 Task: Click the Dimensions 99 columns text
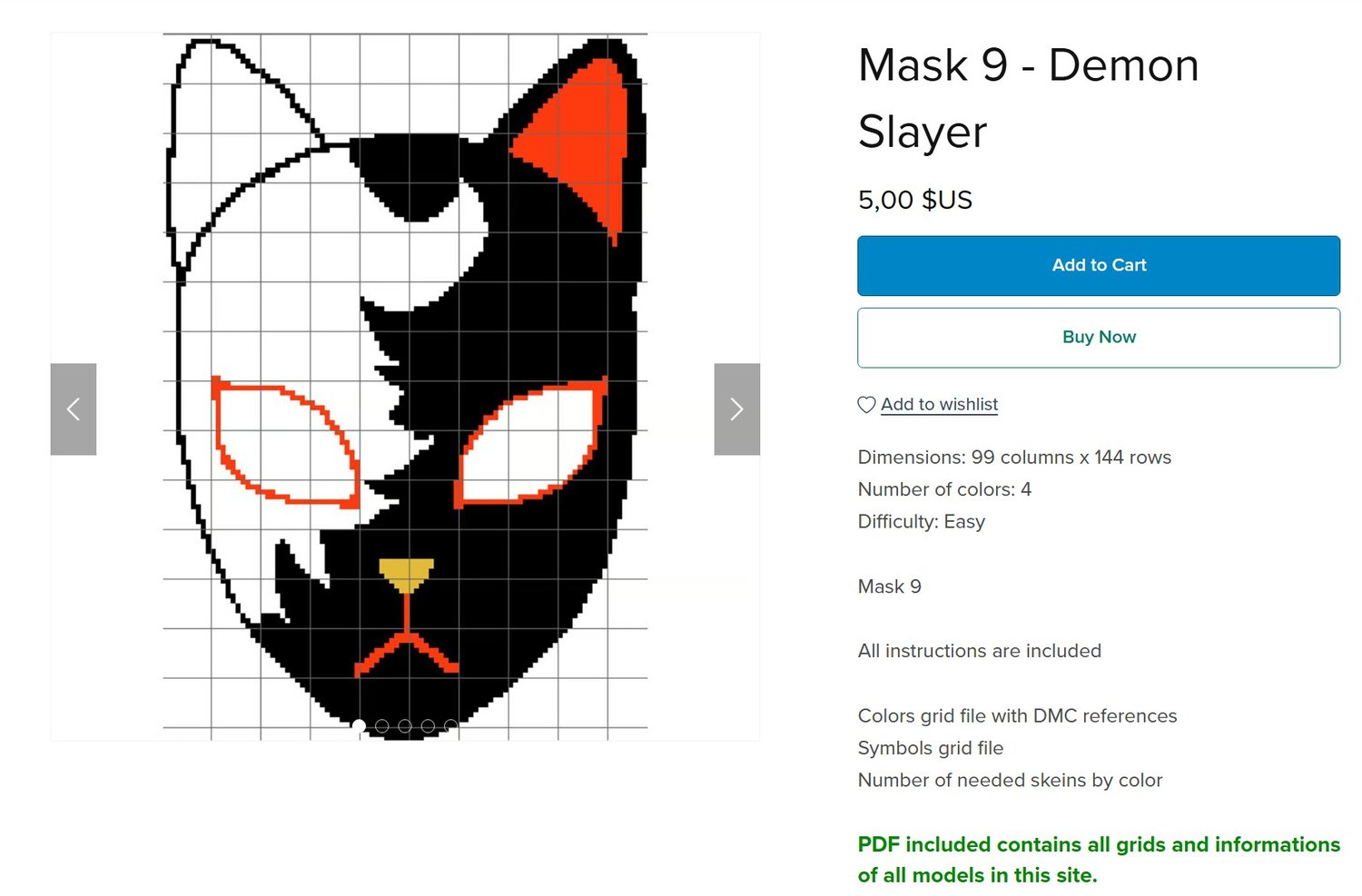[1014, 458]
